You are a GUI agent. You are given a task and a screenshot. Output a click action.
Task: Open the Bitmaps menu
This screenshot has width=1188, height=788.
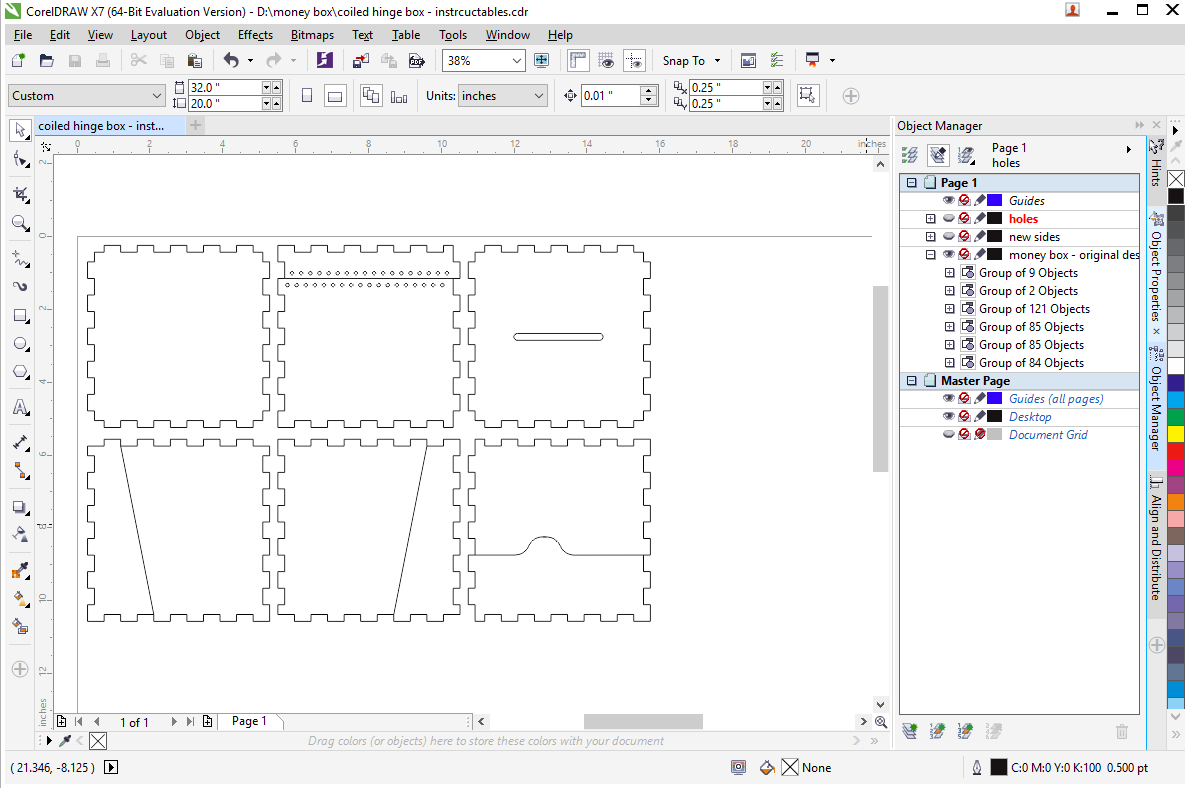pyautogui.click(x=312, y=35)
